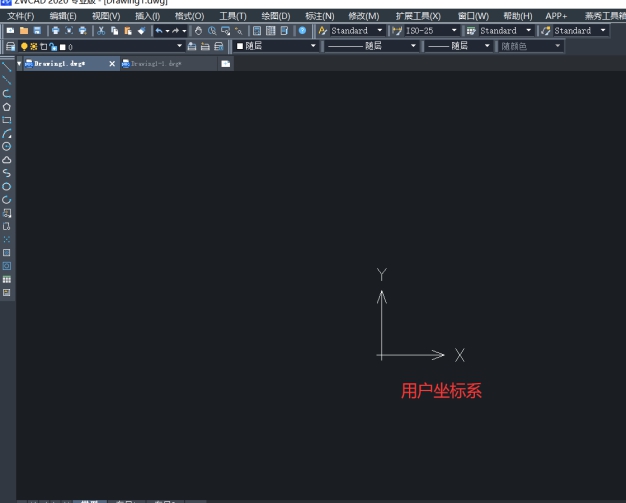Image resolution: width=626 pixels, height=503 pixels.
Task: Click the Save disk icon
Action: 37,31
